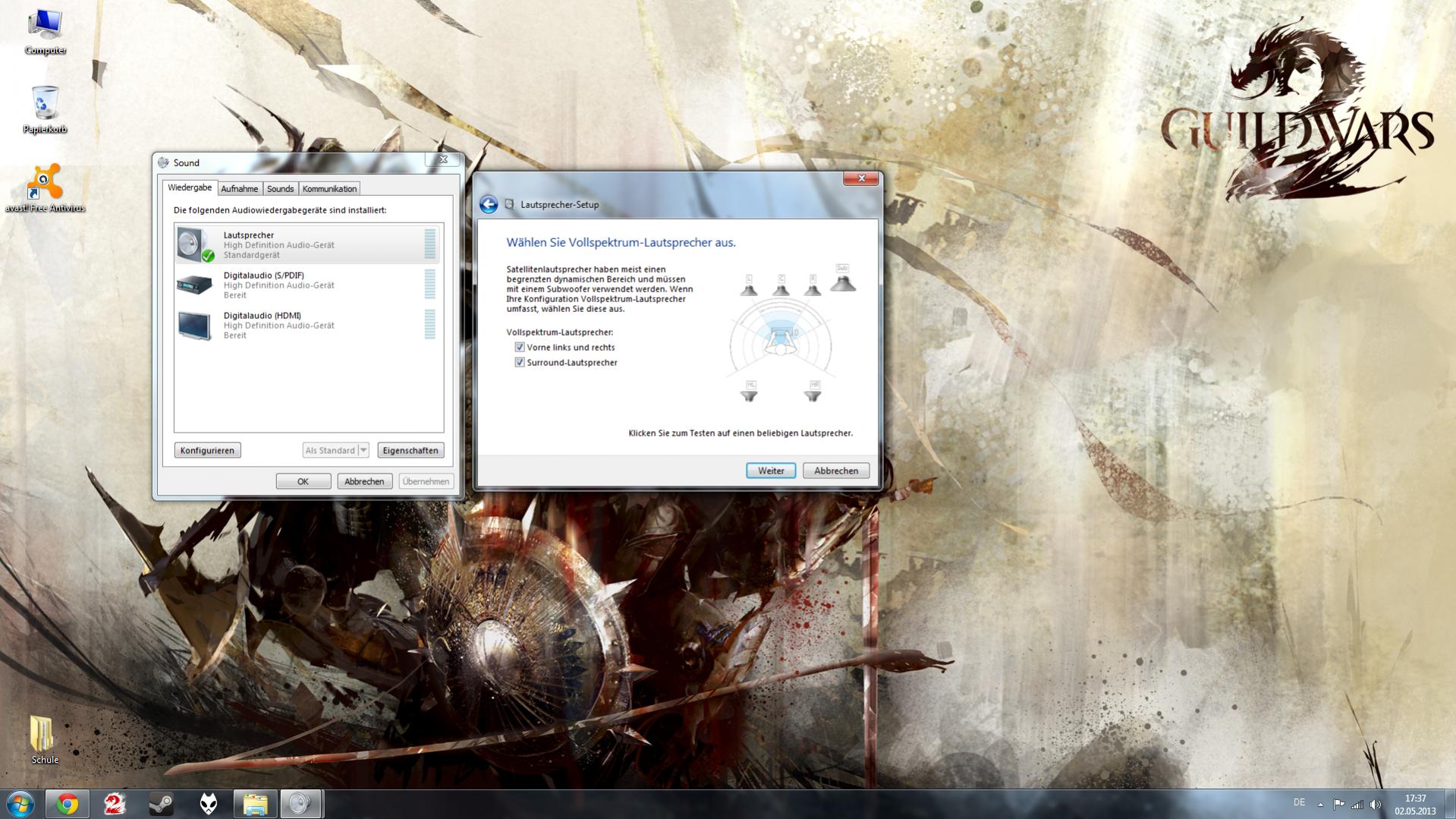1456x819 pixels.
Task: Open the Papierkorb recycle bin
Action: coord(45,110)
